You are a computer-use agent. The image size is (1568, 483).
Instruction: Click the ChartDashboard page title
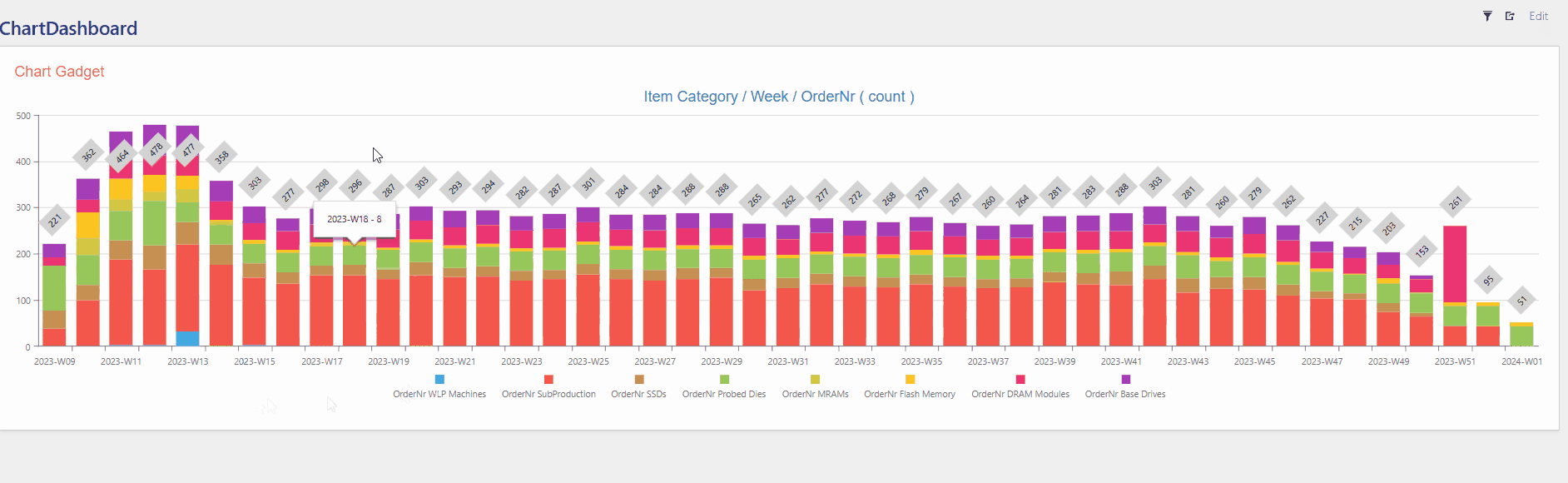[x=69, y=28]
